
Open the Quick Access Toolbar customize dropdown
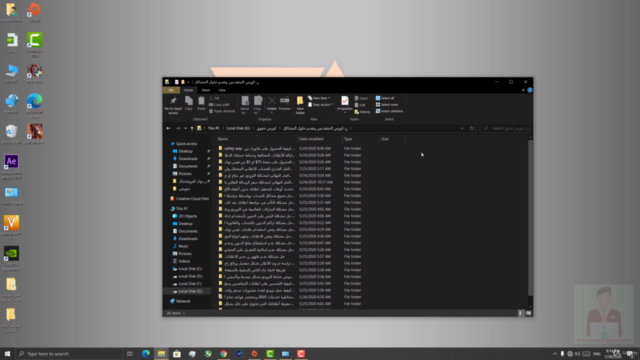[x=188, y=82]
